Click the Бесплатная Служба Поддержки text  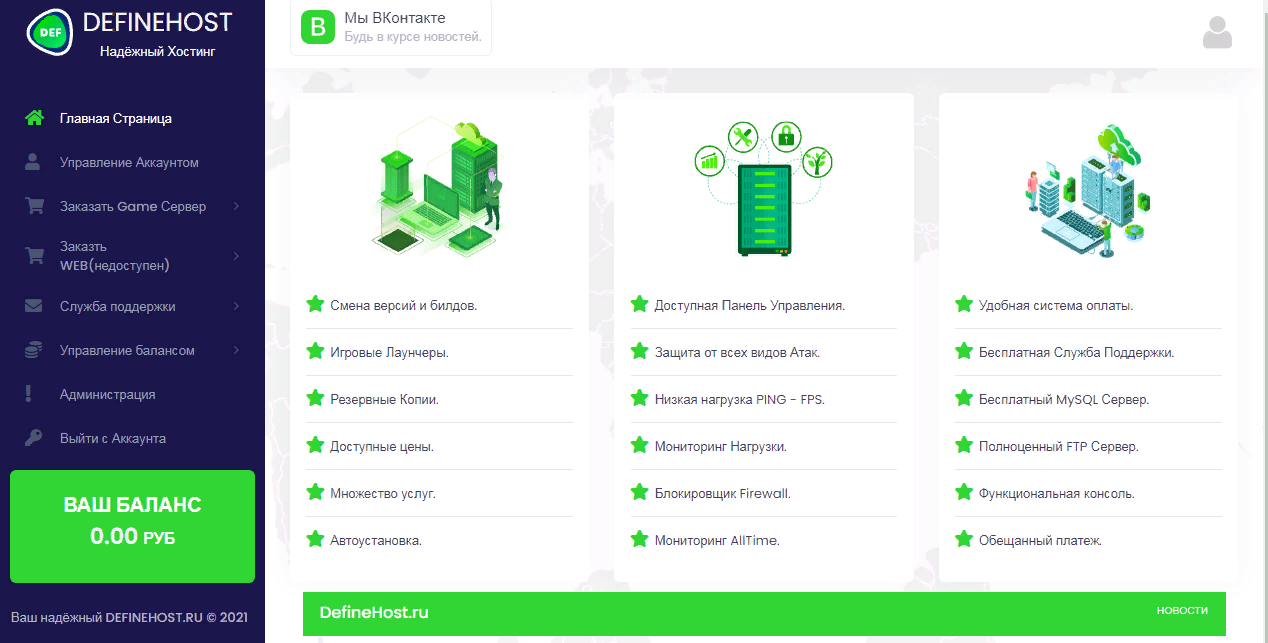coord(1077,352)
